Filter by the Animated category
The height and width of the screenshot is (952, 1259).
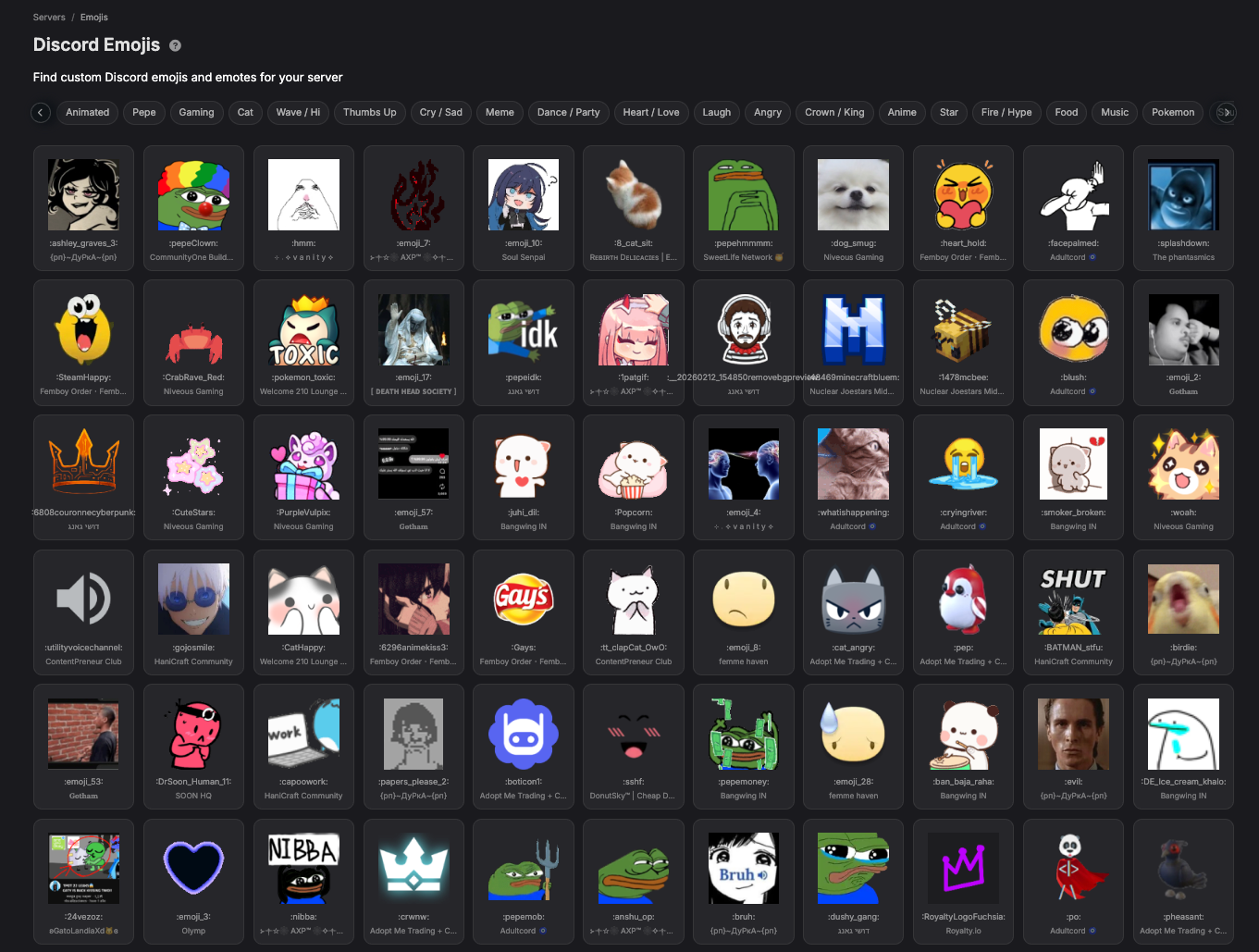pos(88,112)
